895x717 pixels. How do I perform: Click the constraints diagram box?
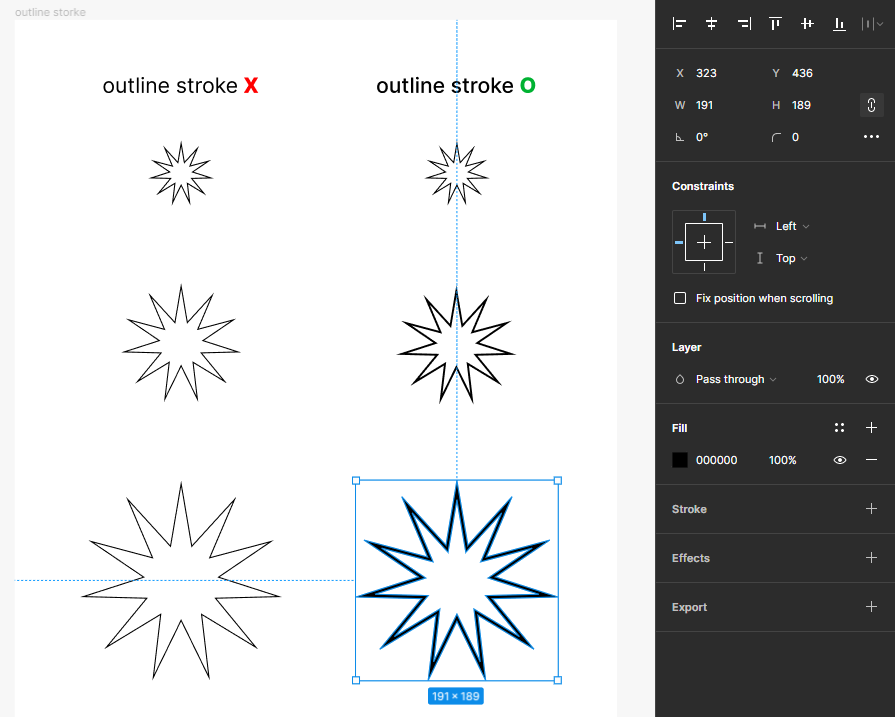[704, 242]
